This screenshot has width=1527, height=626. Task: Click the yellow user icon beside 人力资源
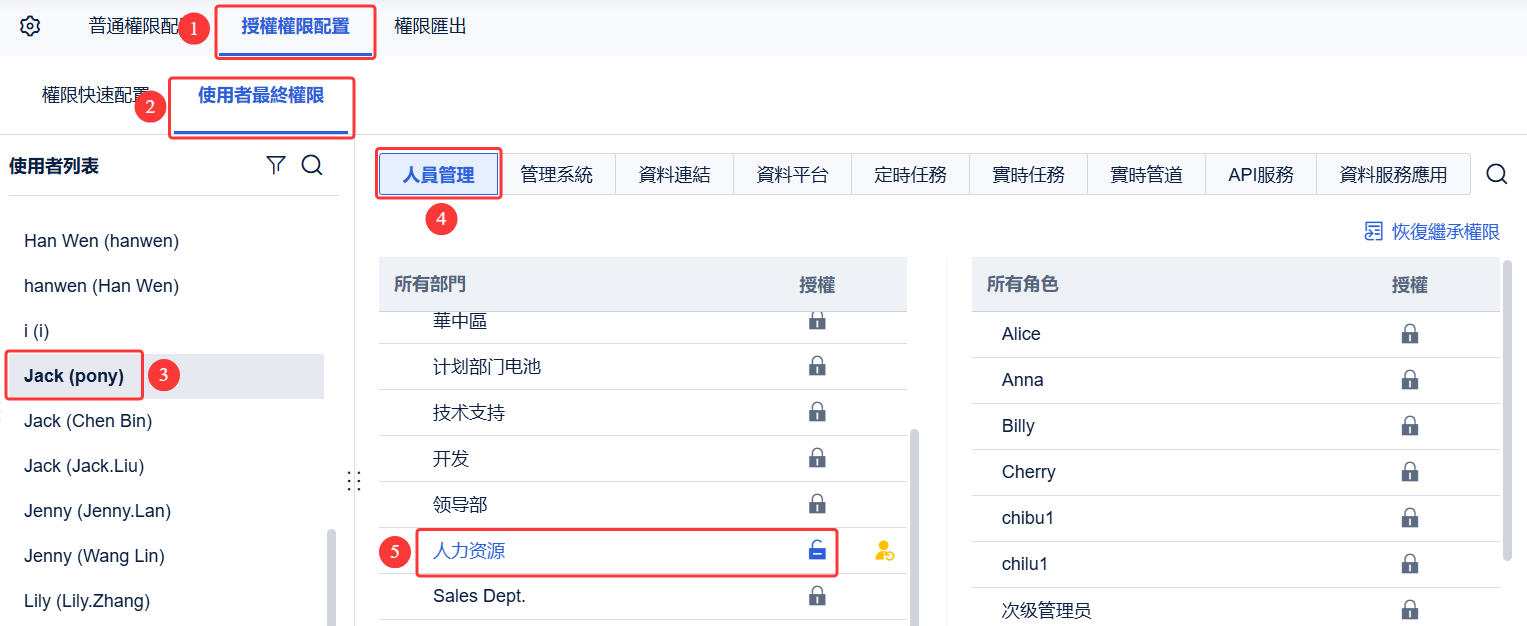pos(884,550)
